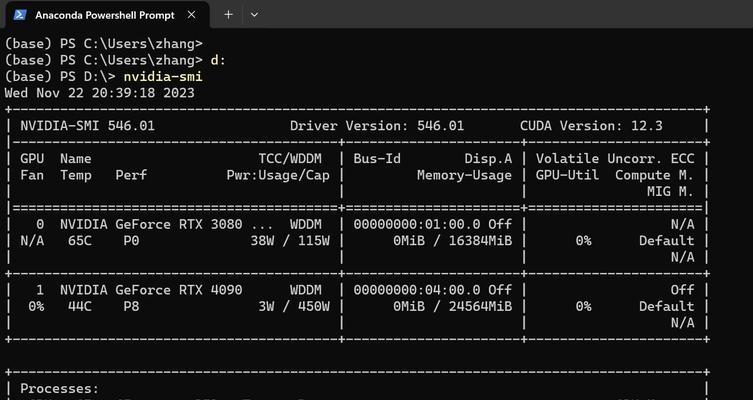Click the TCC/WDDM column header

click(x=290, y=158)
